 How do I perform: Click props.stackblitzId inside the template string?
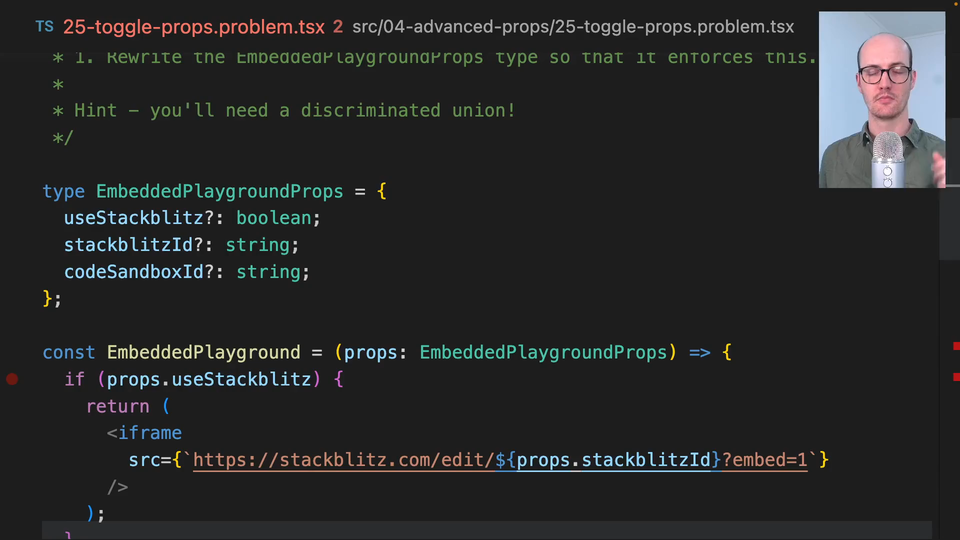click(614, 460)
